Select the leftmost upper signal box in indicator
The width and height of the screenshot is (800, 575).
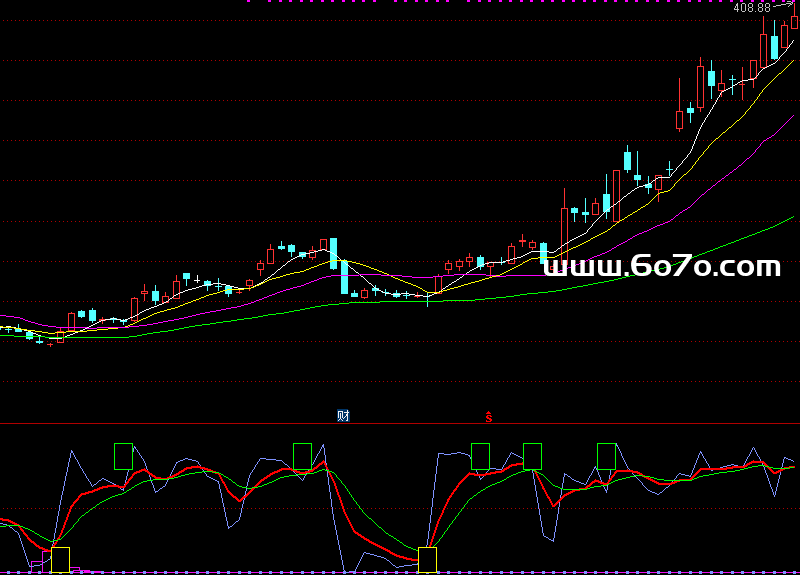click(x=123, y=456)
